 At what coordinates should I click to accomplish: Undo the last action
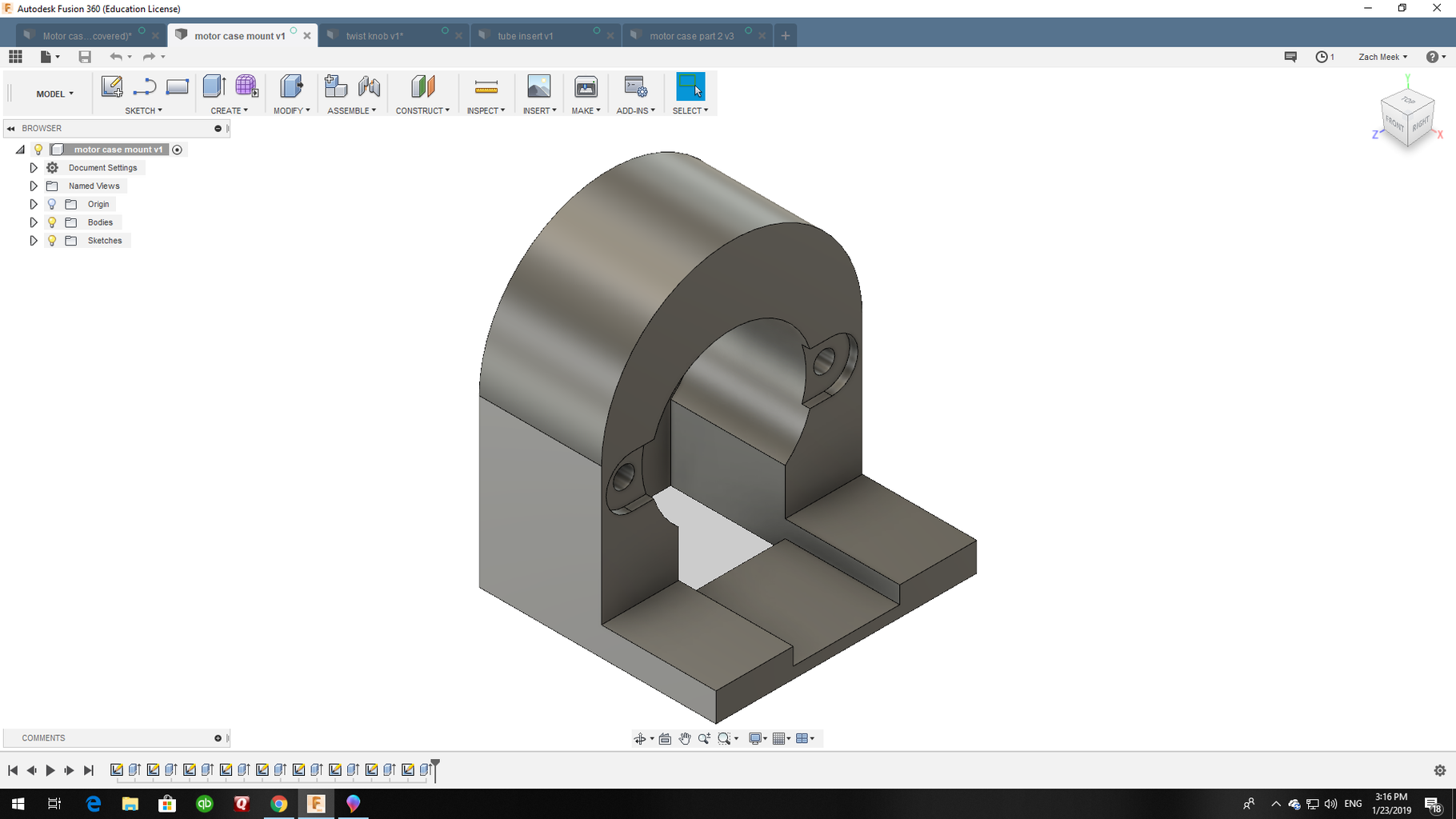116,57
